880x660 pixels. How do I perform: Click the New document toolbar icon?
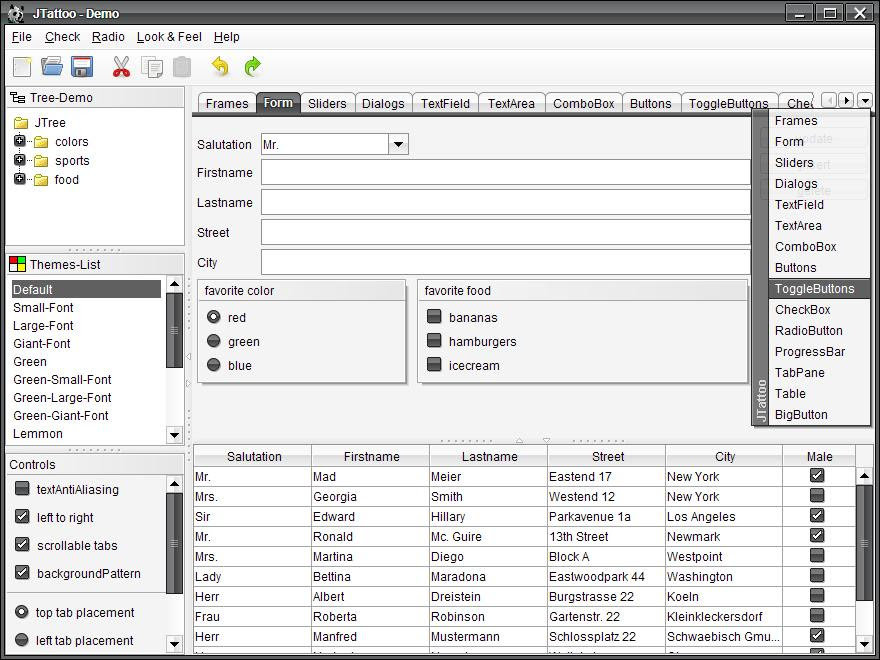click(x=22, y=67)
